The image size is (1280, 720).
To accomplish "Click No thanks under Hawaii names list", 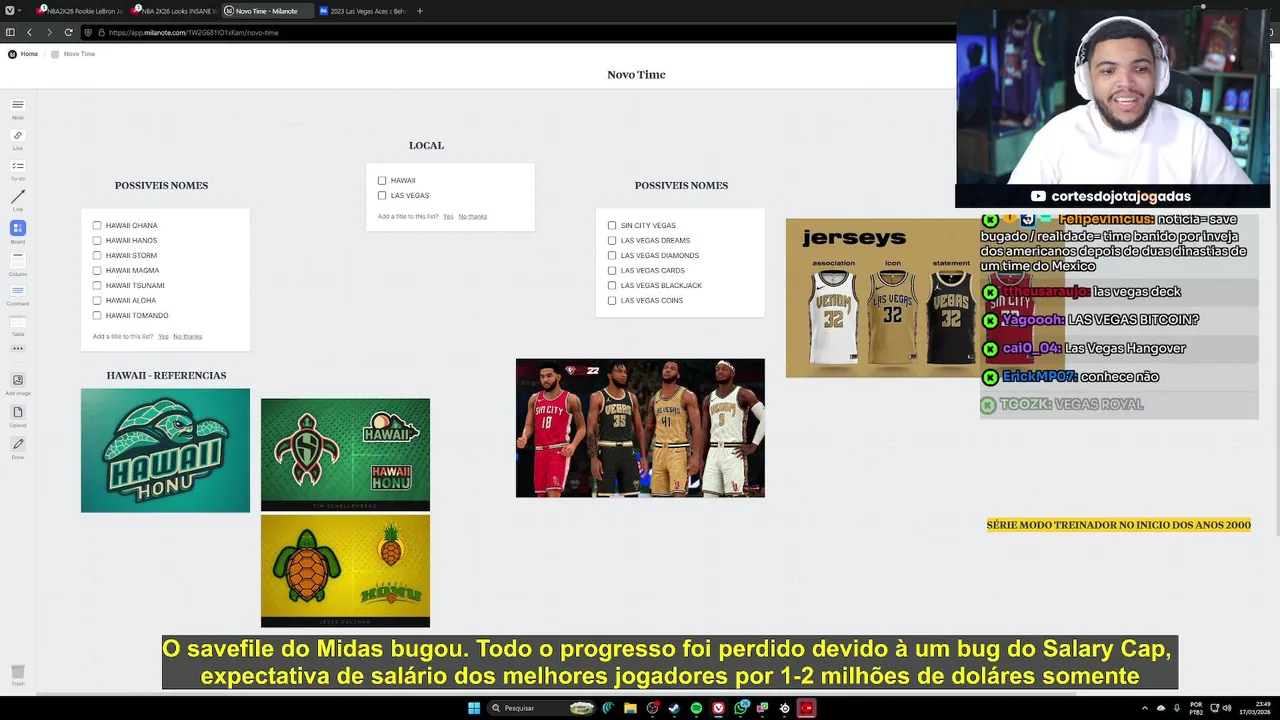I will [188, 337].
